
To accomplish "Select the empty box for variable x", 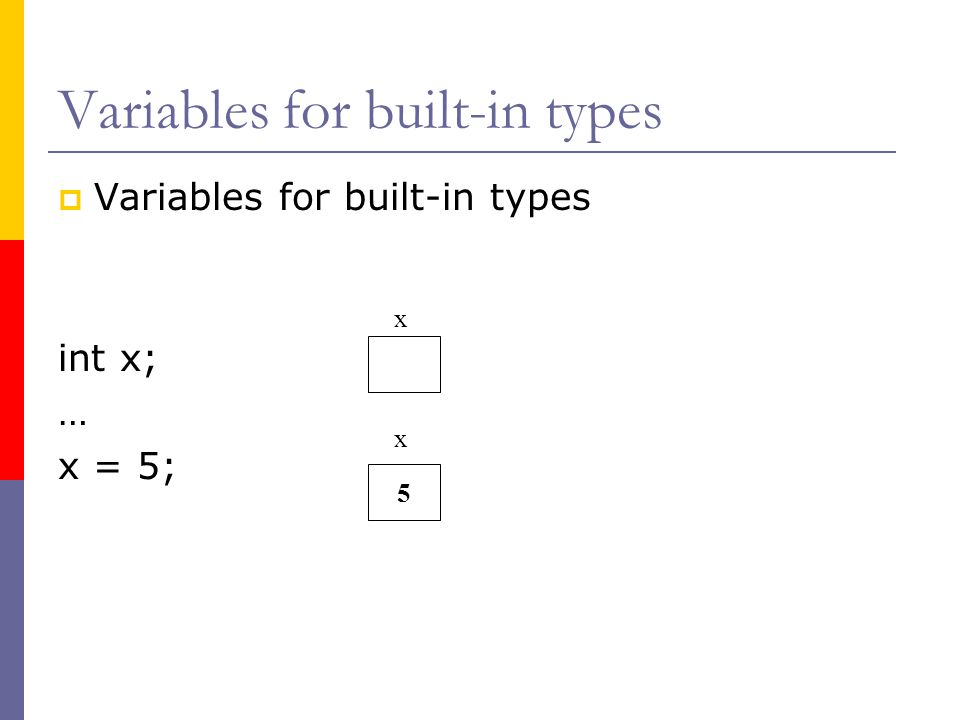I will click(x=404, y=364).
